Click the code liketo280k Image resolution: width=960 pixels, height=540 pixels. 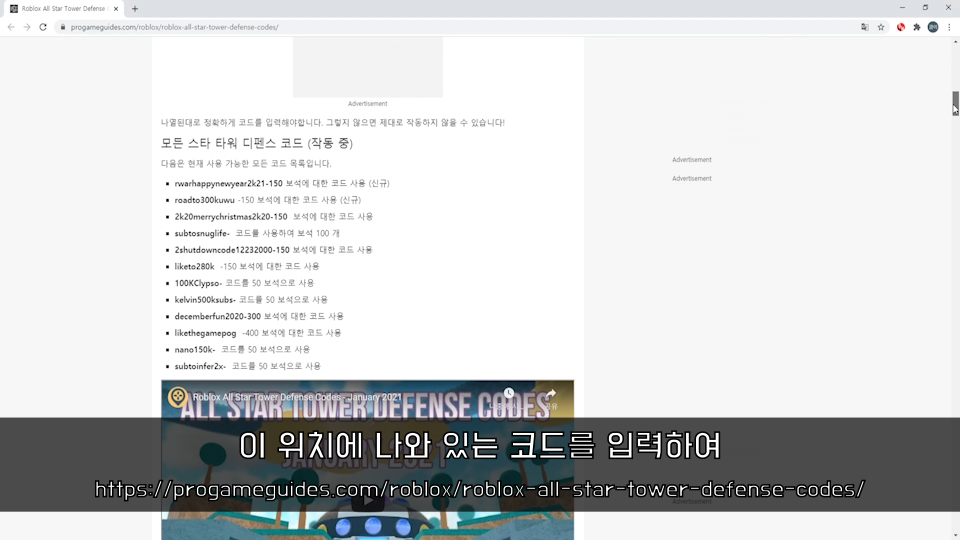(x=195, y=266)
